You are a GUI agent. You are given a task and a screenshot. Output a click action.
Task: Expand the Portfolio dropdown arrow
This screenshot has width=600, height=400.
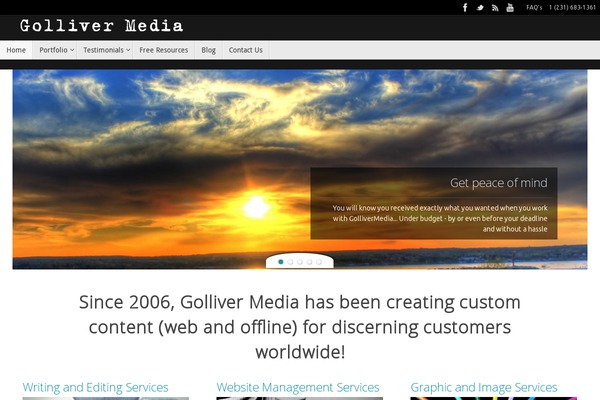click(x=72, y=50)
